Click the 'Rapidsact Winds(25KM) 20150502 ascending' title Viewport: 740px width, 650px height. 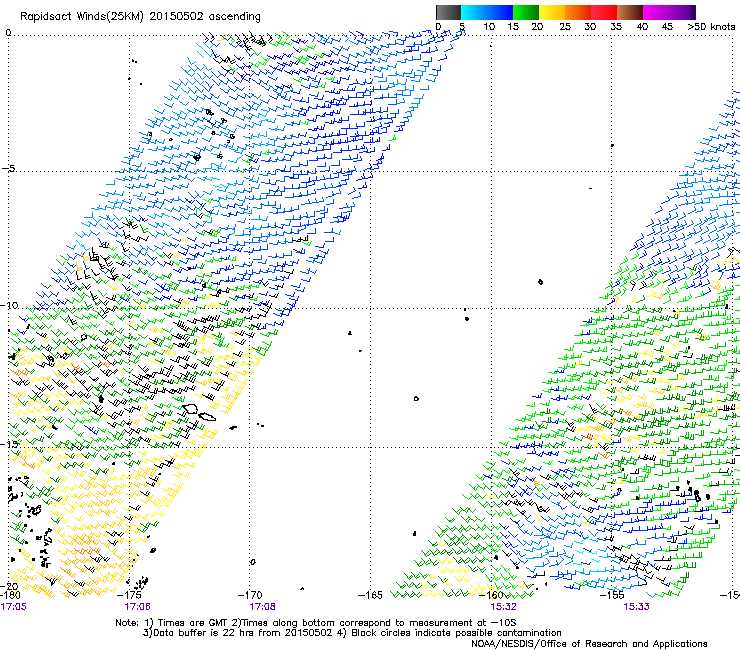[x=140, y=17]
